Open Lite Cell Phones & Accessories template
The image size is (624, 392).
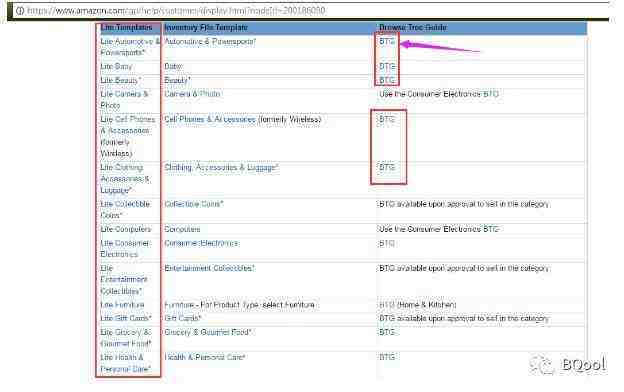tap(128, 136)
